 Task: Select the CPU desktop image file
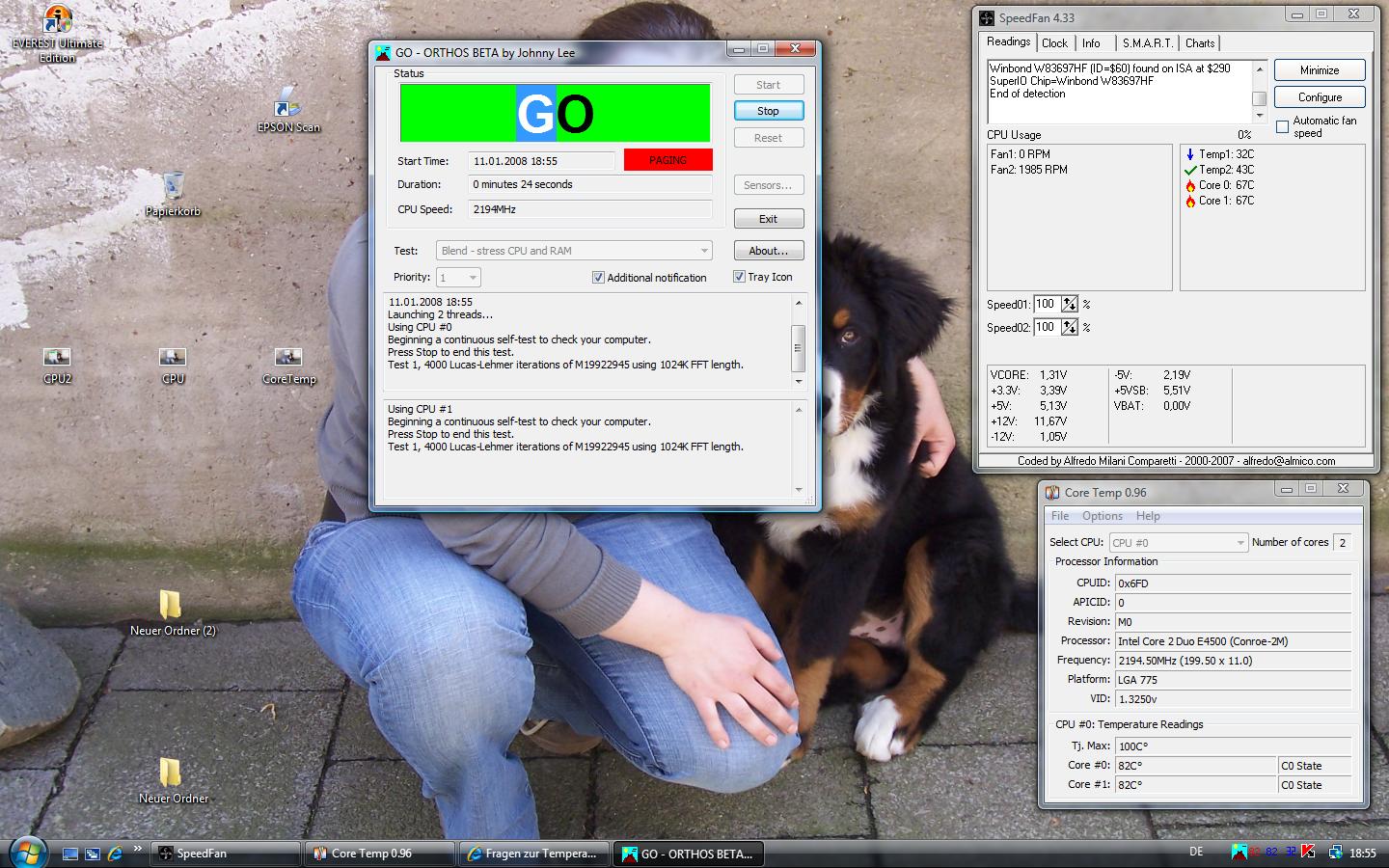(173, 366)
